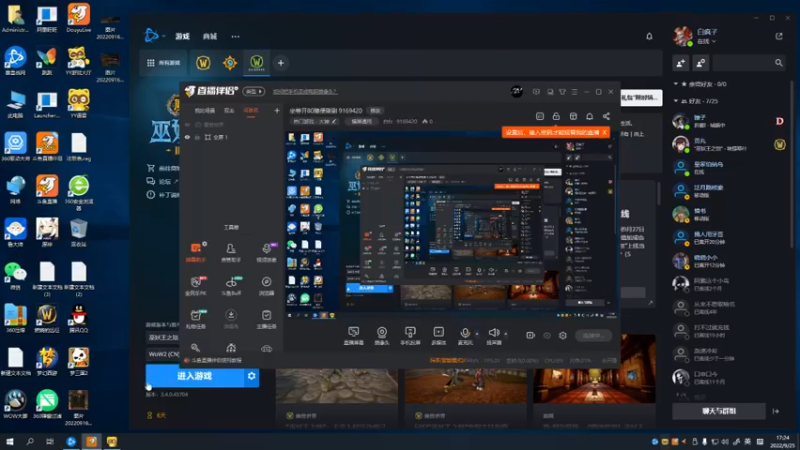This screenshot has width=800, height=450.
Task: Open Battle.net notifications bell
Action: [x=649, y=36]
